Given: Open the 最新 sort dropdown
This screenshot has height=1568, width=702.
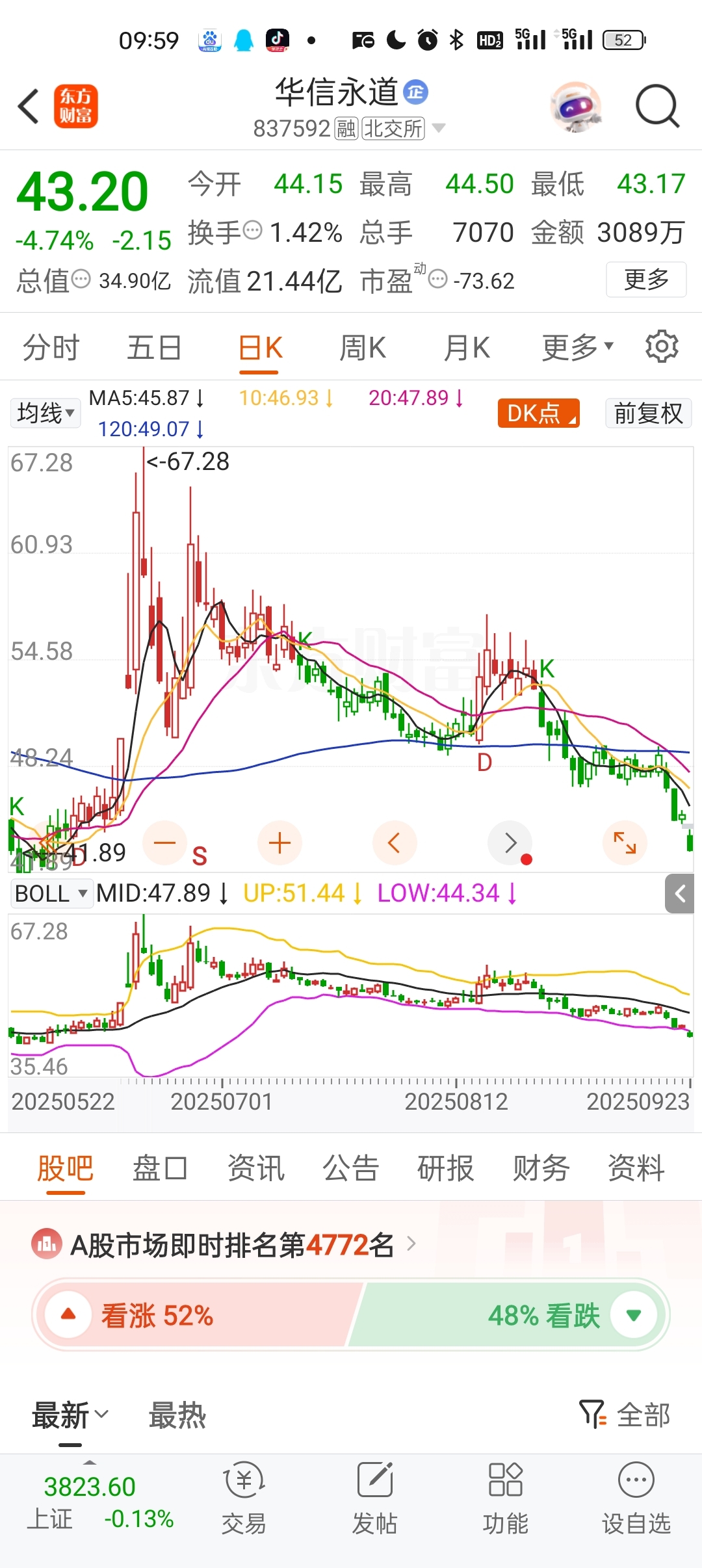Looking at the screenshot, I should (x=70, y=1415).
